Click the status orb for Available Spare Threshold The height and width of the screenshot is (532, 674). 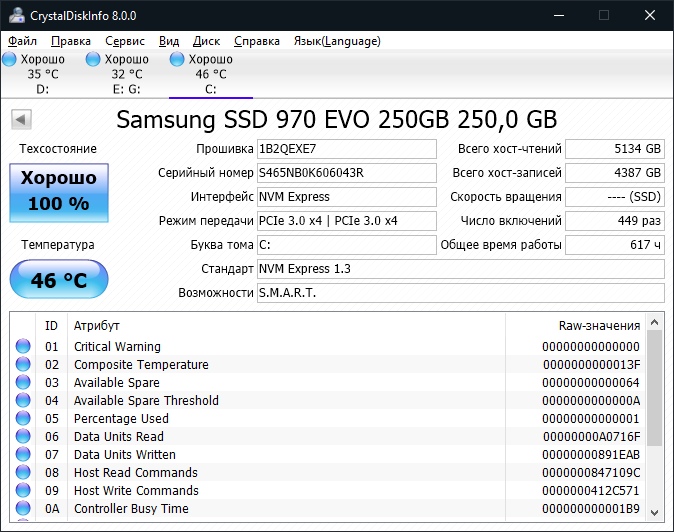pyautogui.click(x=23, y=400)
